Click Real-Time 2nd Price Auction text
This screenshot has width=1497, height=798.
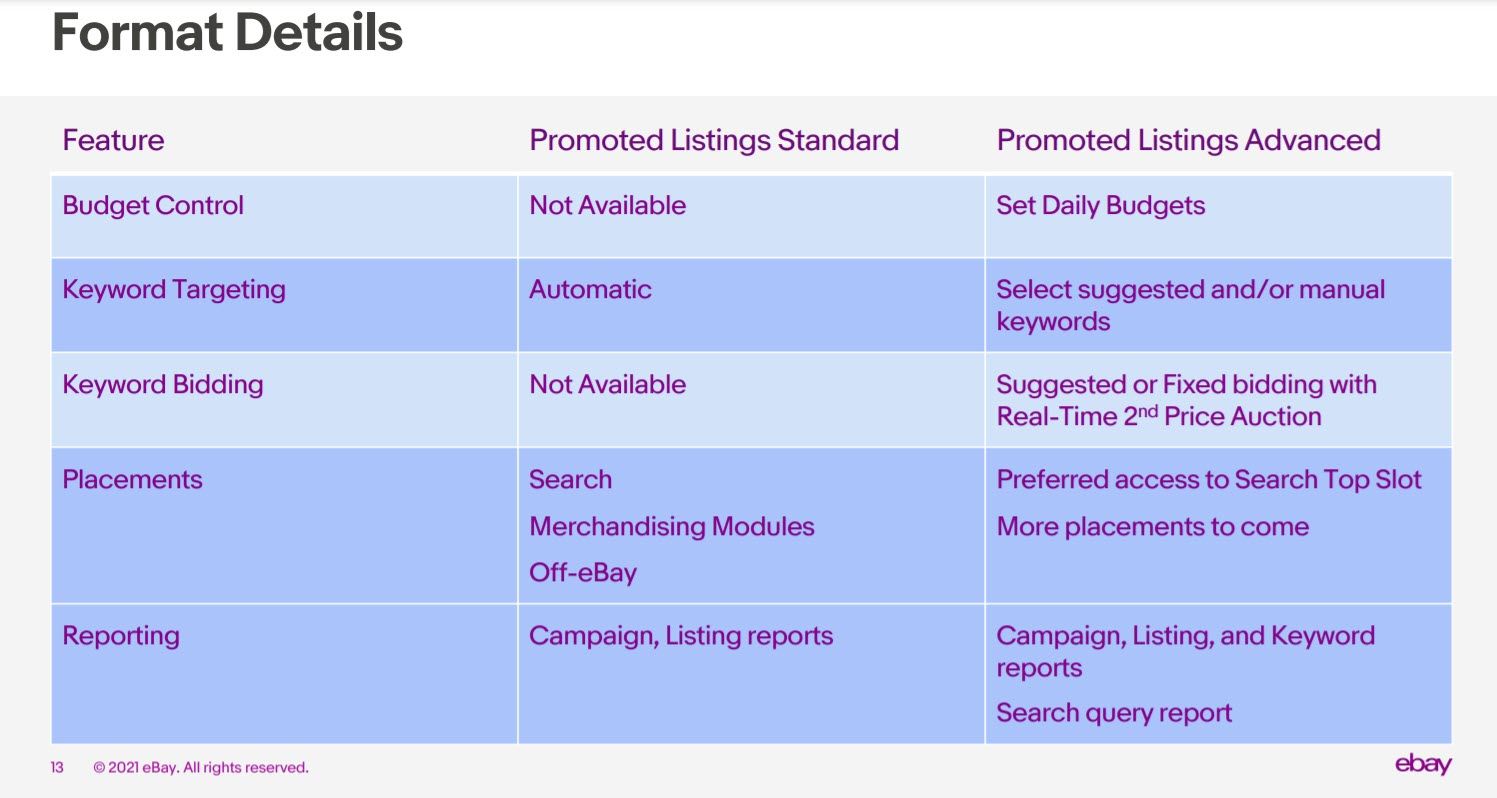[1159, 416]
